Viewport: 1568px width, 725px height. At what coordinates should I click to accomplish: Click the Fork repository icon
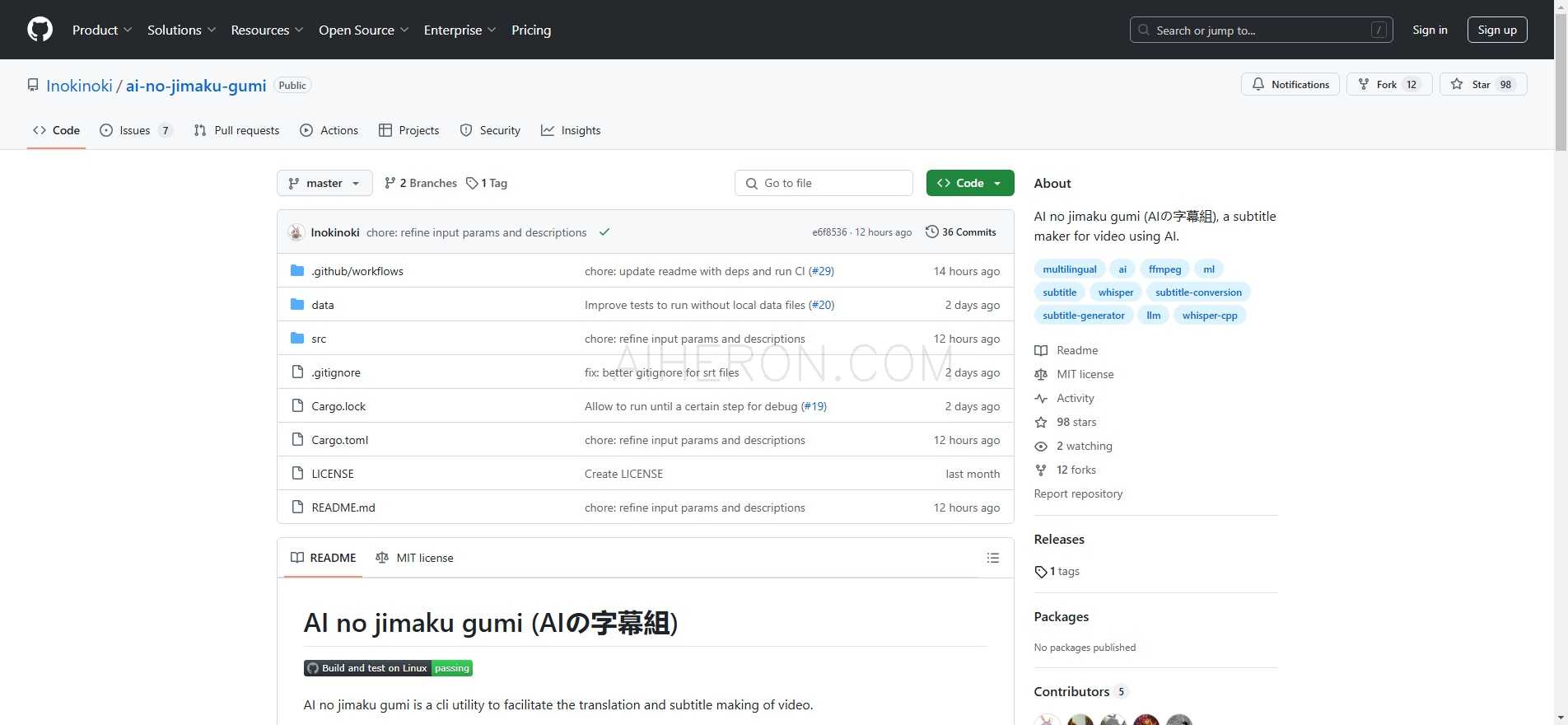[1364, 84]
